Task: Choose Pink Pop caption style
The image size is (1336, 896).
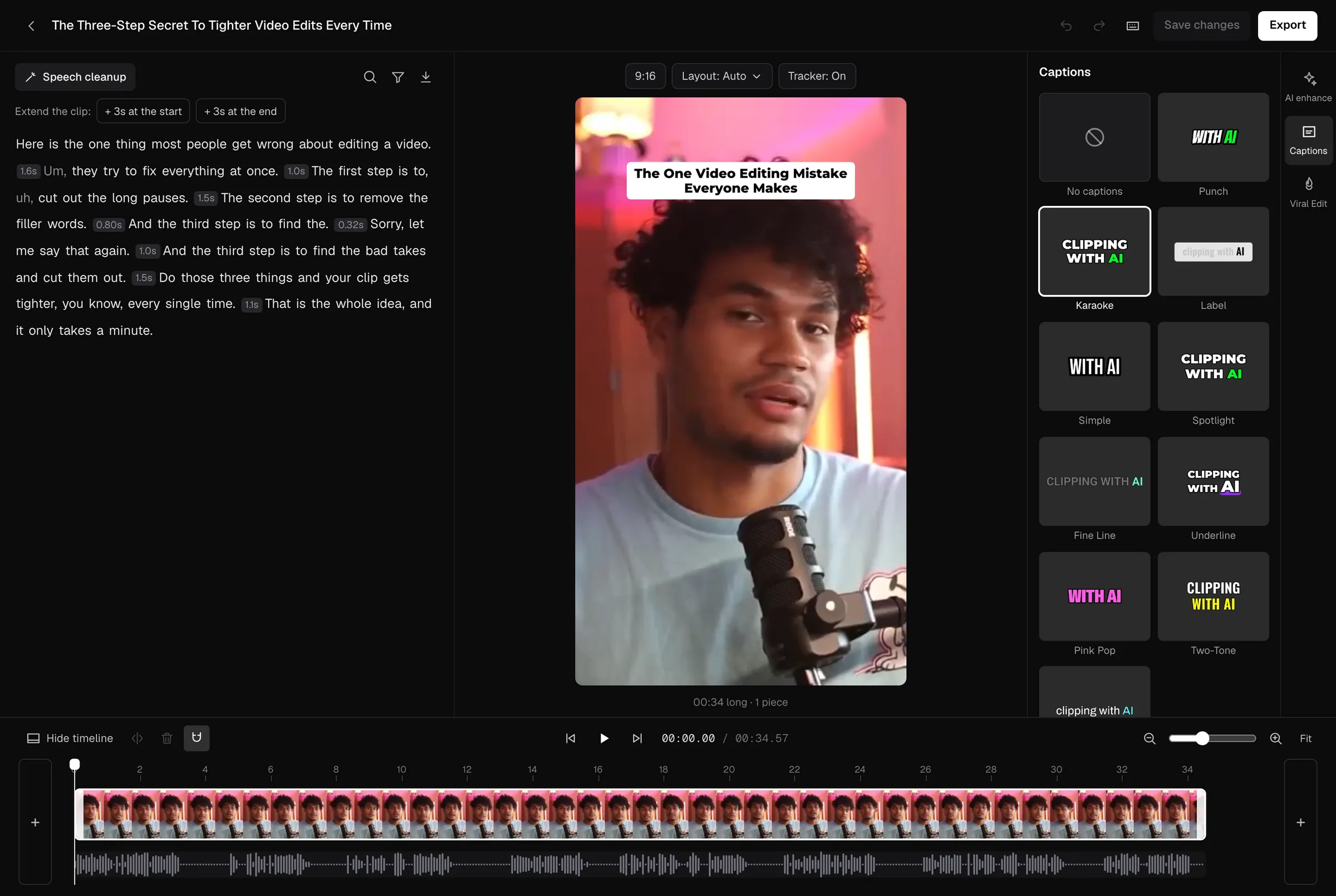Action: point(1094,596)
